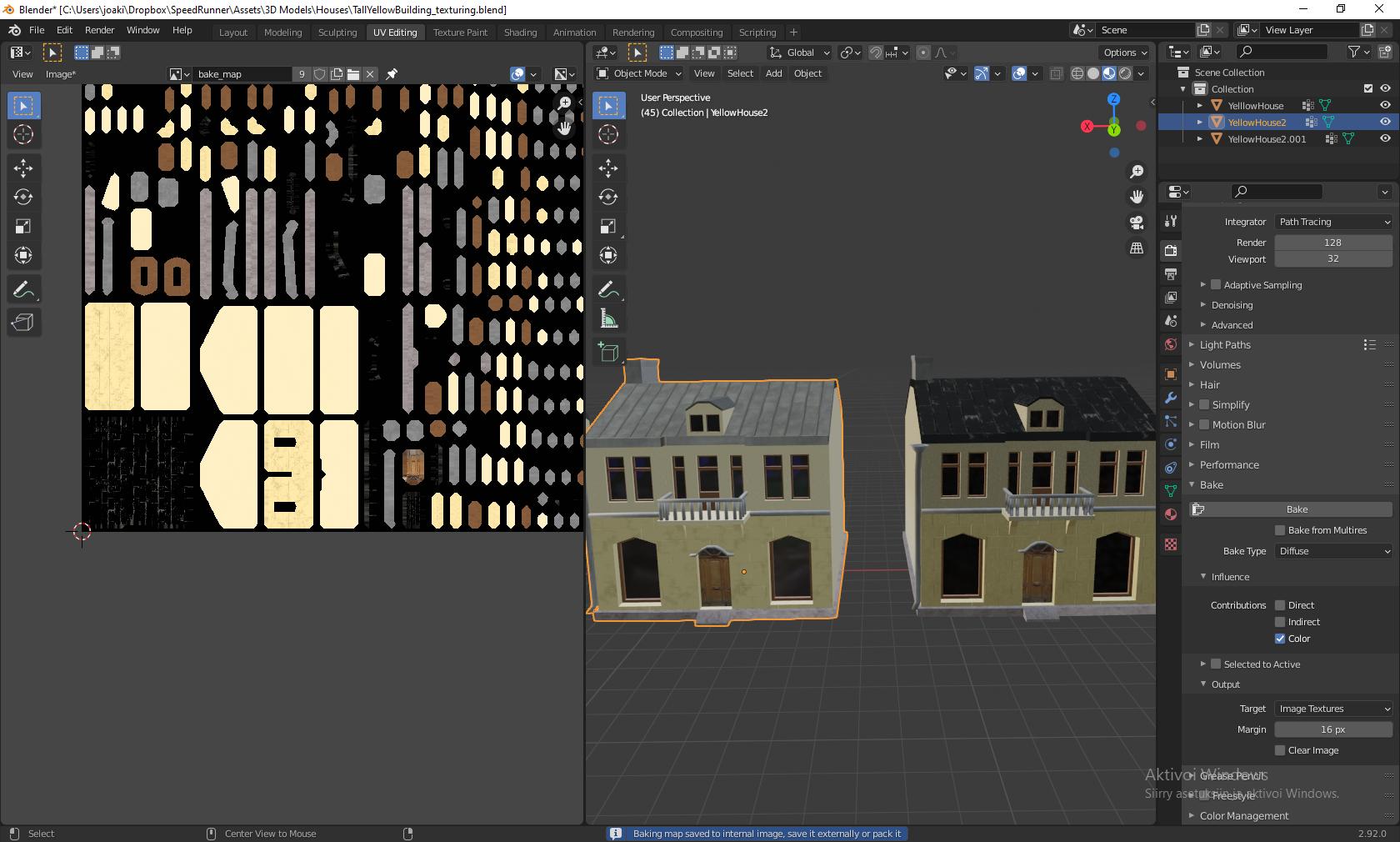Open Material Properties via the sphere icon
This screenshot has width=1400, height=842.
click(1170, 514)
